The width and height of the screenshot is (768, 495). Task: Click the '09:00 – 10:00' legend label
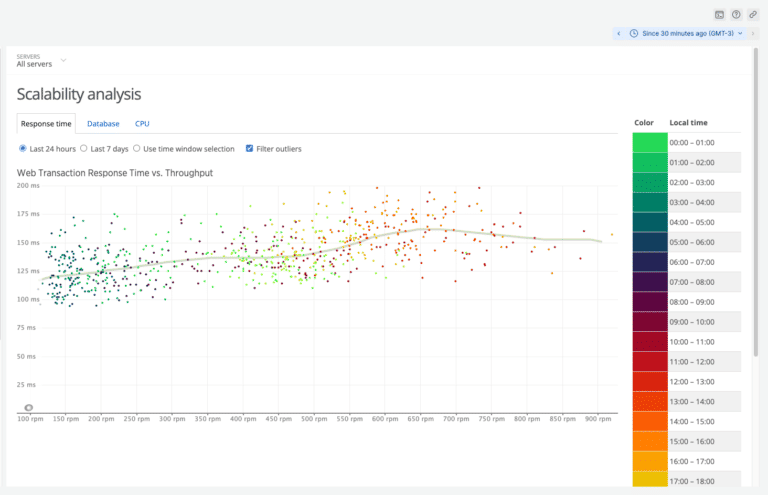tap(692, 322)
